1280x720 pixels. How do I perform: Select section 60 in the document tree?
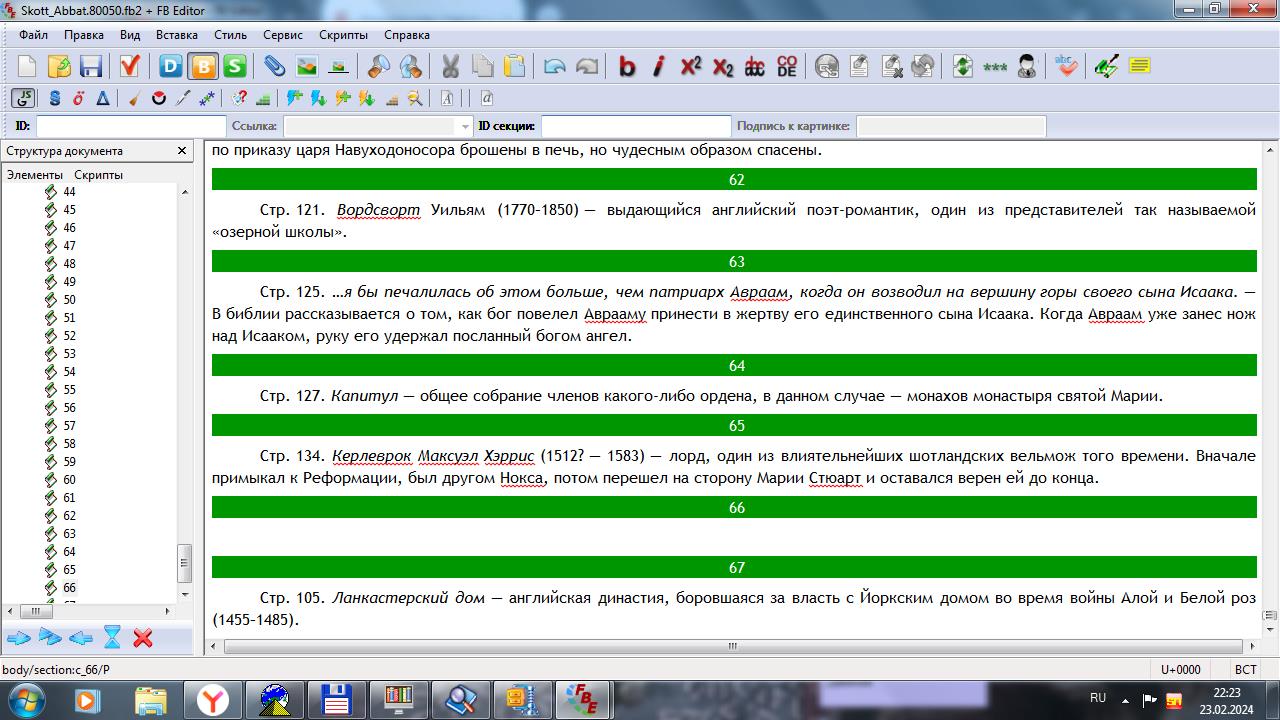tap(69, 479)
